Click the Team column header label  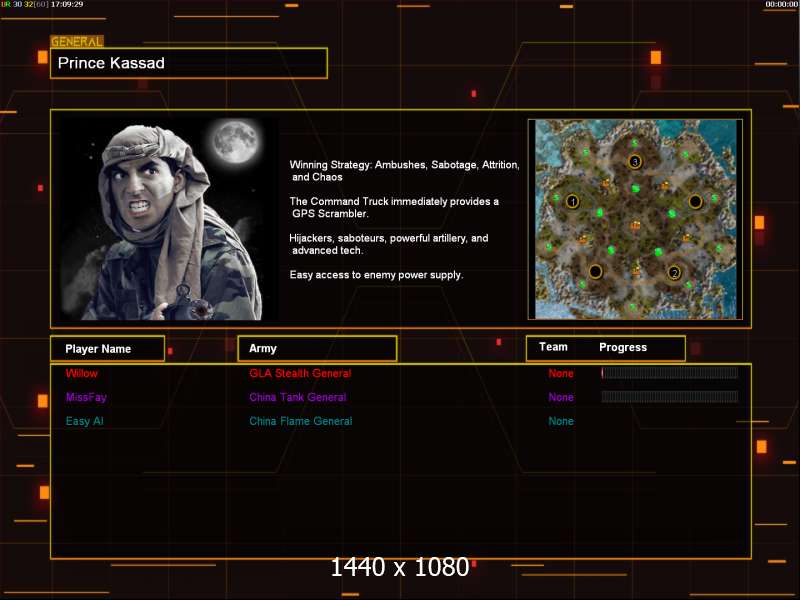[554, 347]
